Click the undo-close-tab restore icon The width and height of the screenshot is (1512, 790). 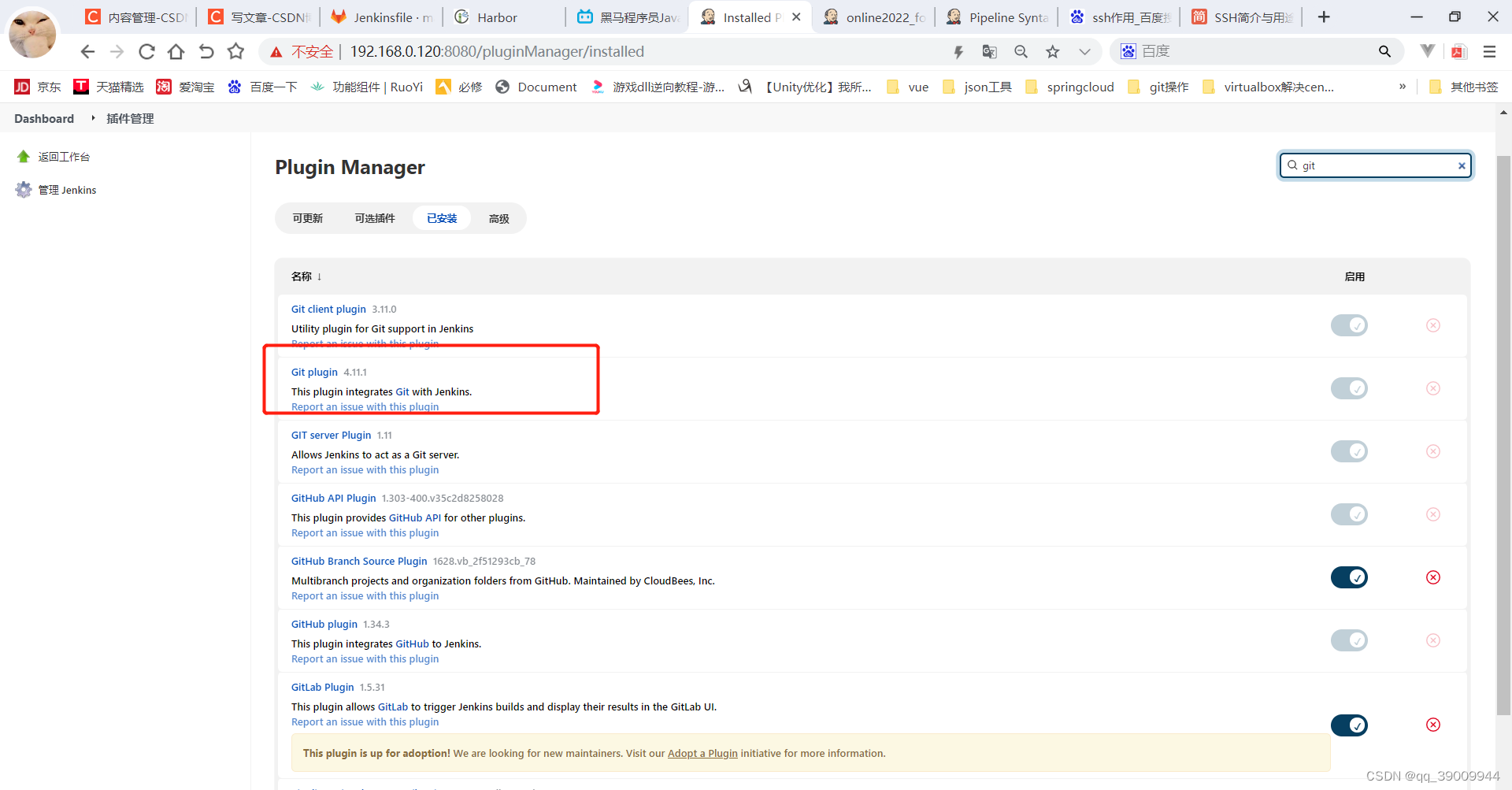(x=206, y=52)
